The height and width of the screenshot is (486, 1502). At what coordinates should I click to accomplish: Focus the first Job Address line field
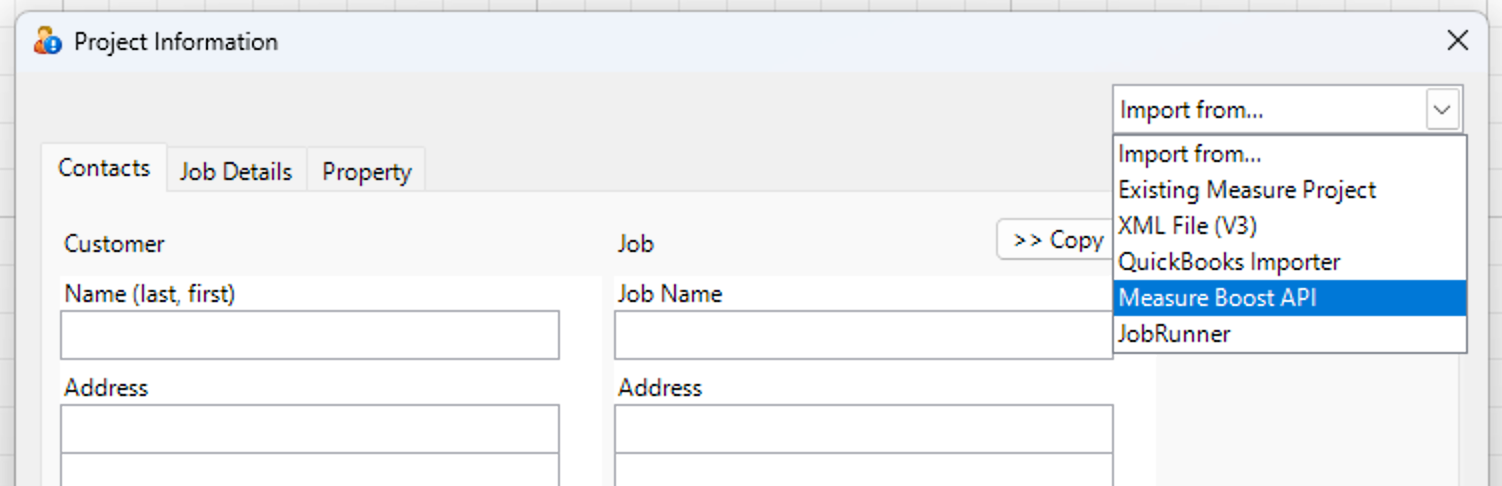864,429
